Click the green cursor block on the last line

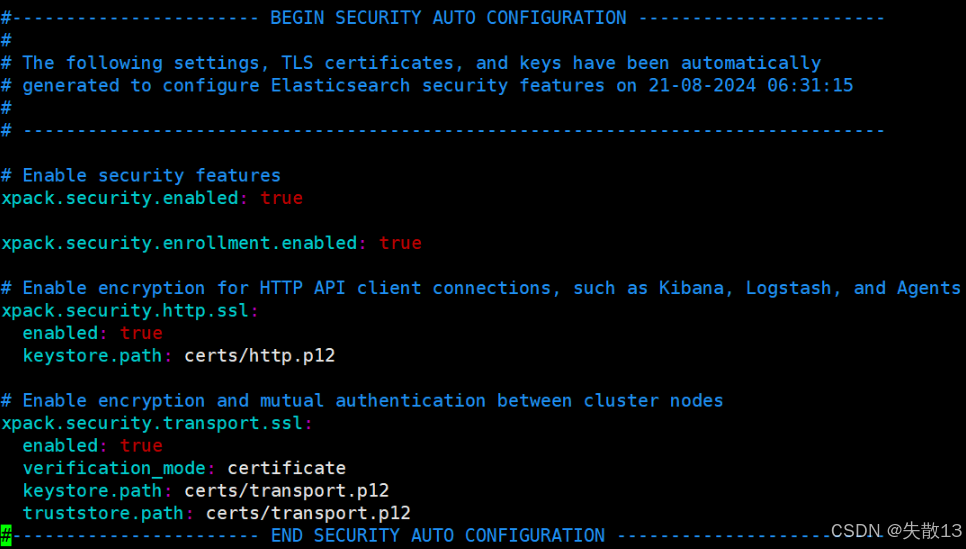(6, 535)
